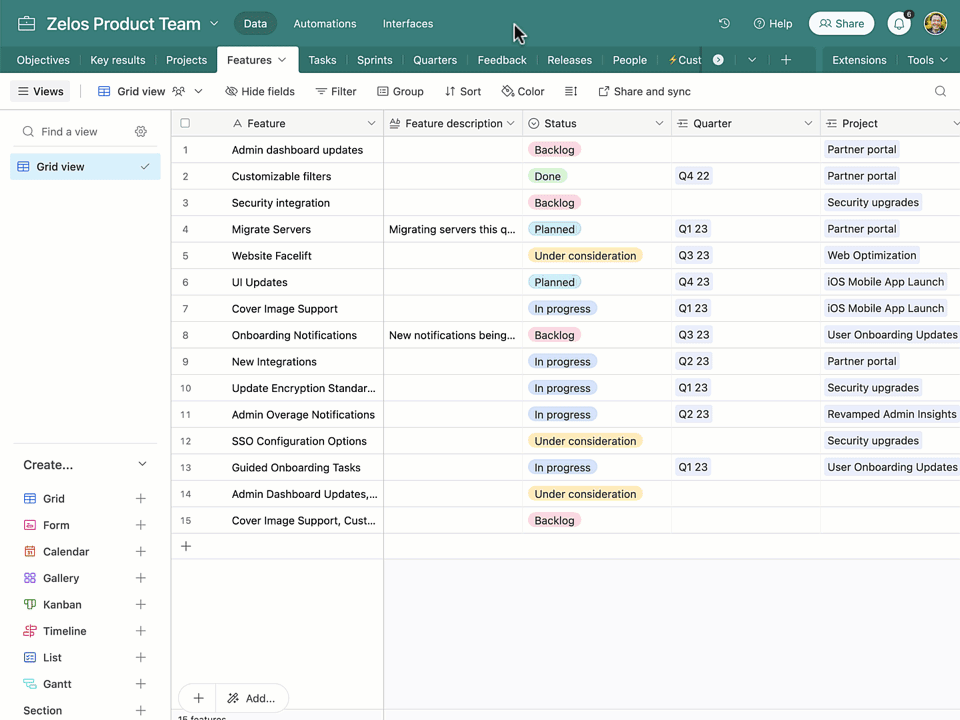Open the Status field dropdown
This screenshot has height=720, width=960.
tap(659, 122)
